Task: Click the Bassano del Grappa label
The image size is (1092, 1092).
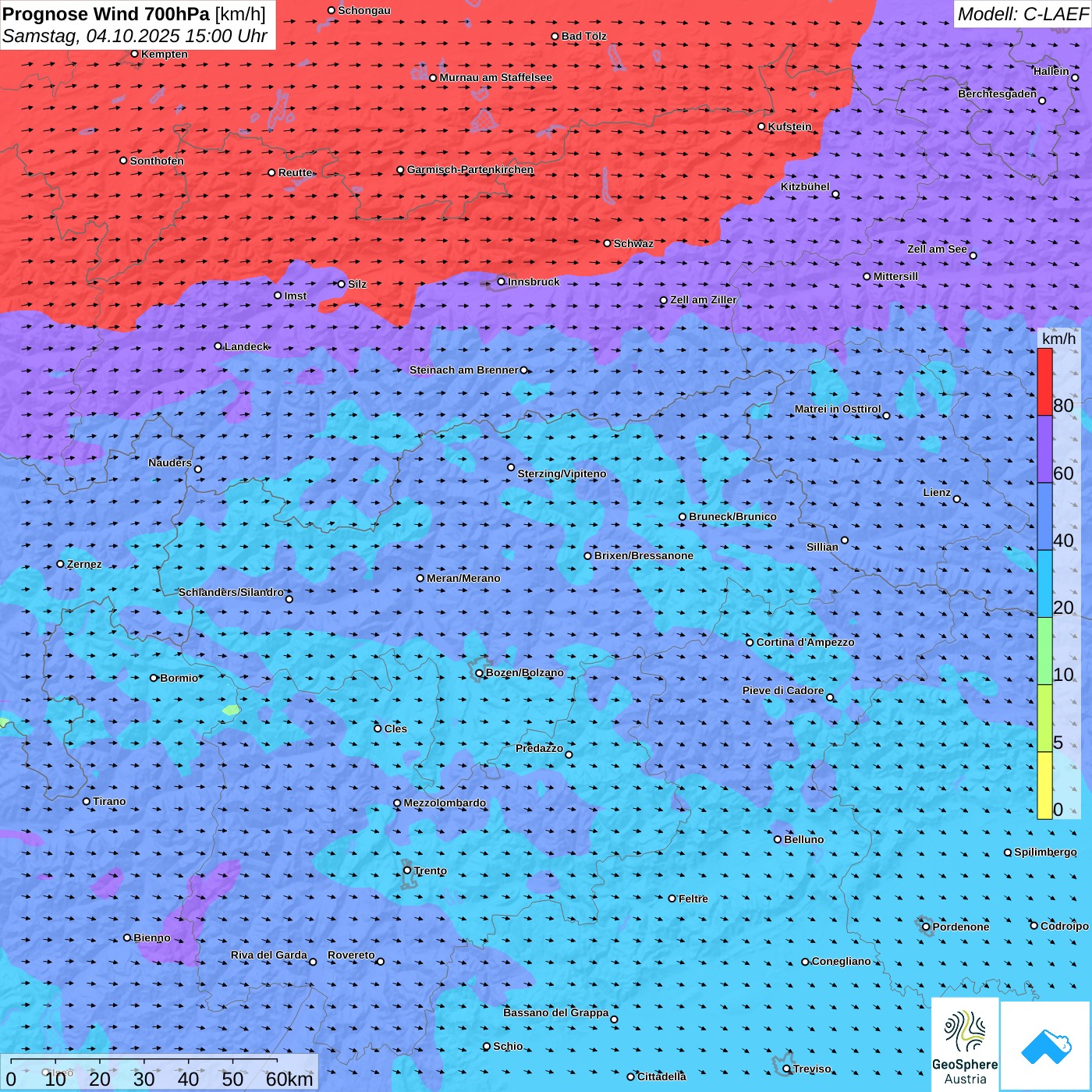Action: click(555, 1012)
